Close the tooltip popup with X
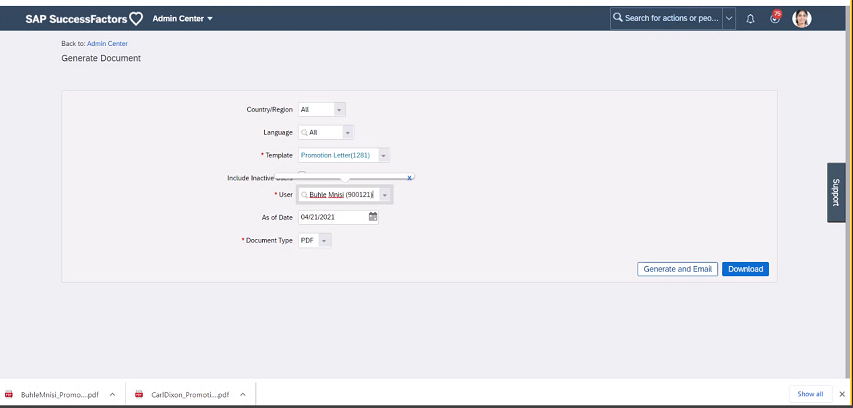Screen dimensions: 853x408 coord(409,178)
